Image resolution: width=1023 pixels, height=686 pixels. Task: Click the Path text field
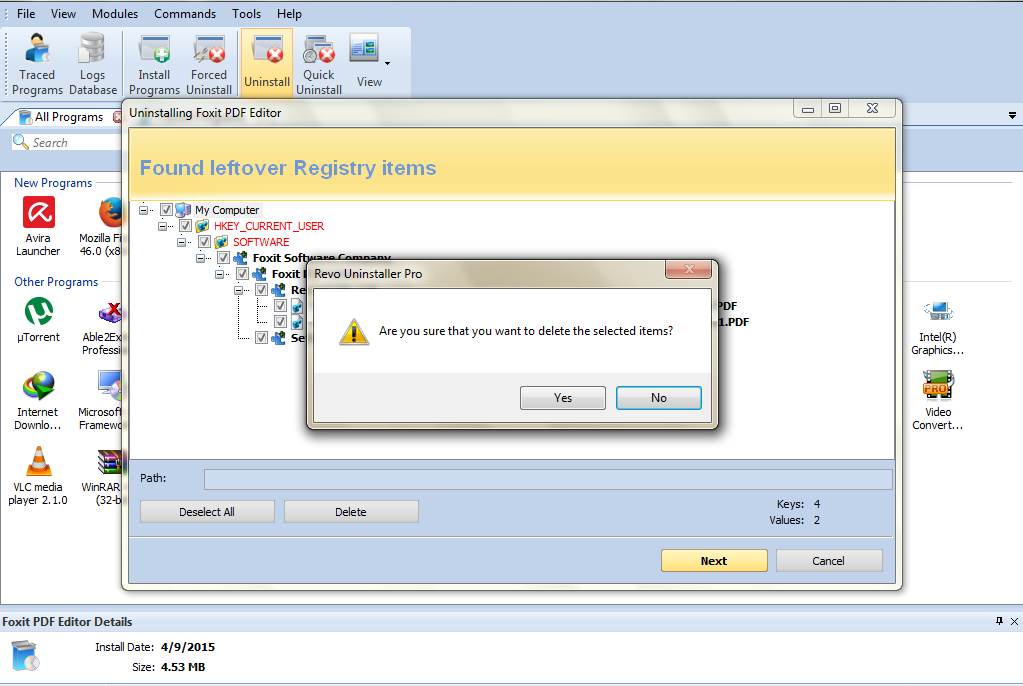(548, 479)
